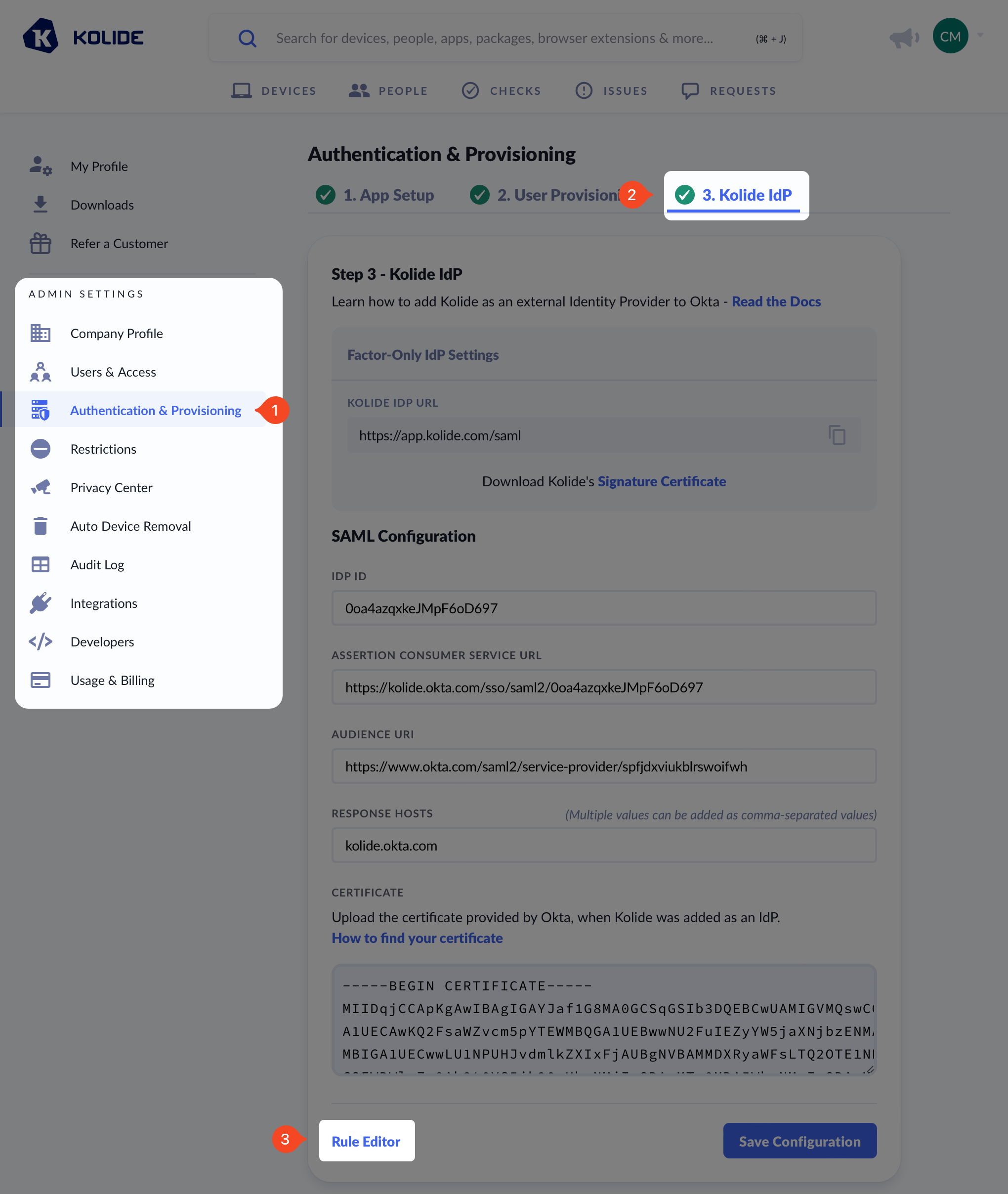
Task: Open the CHECKS navigation item
Action: coord(501,90)
